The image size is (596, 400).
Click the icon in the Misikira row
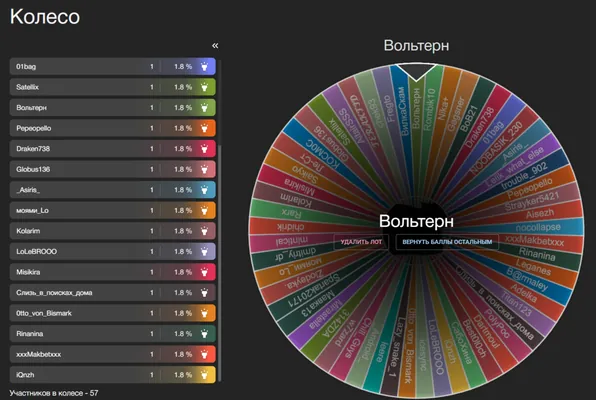point(204,272)
